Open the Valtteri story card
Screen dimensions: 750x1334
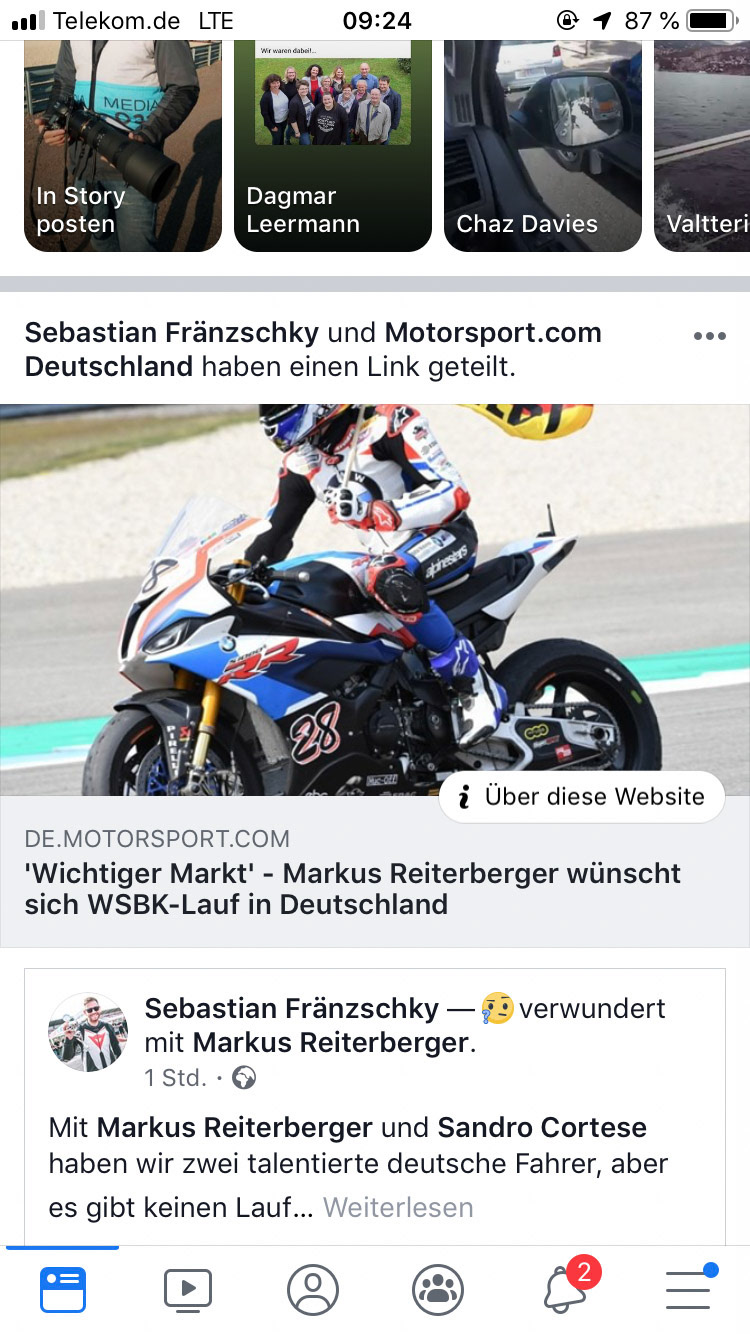pyautogui.click(x=702, y=146)
